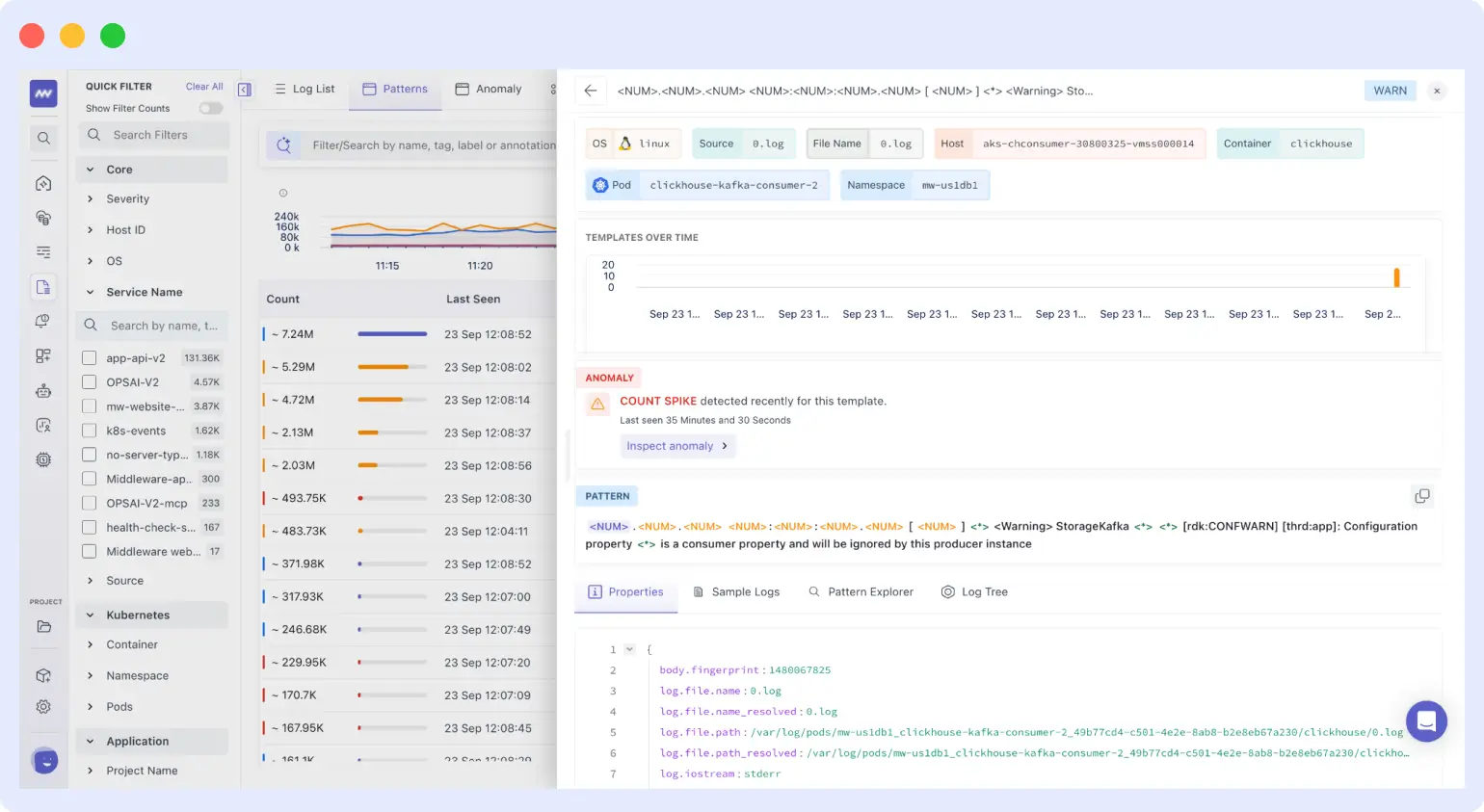1484x812 pixels.
Task: Click the Middleware logo icon
Action: click(43, 93)
